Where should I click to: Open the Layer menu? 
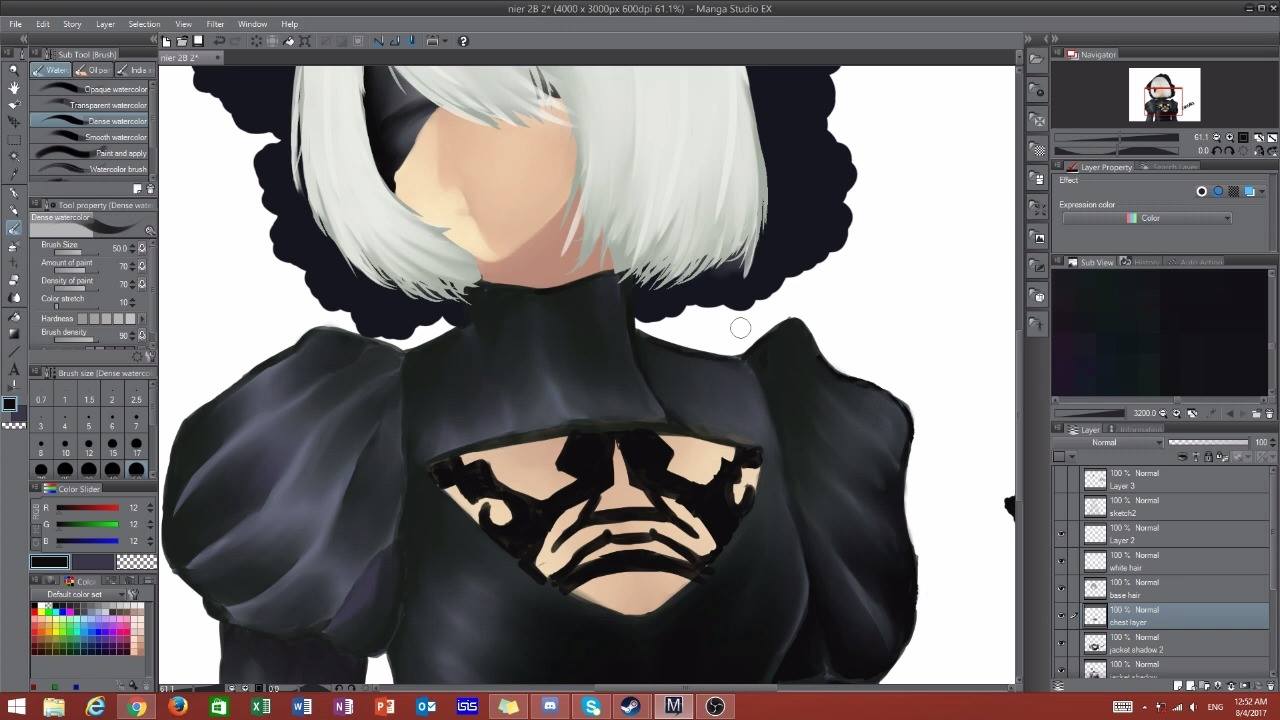point(105,24)
